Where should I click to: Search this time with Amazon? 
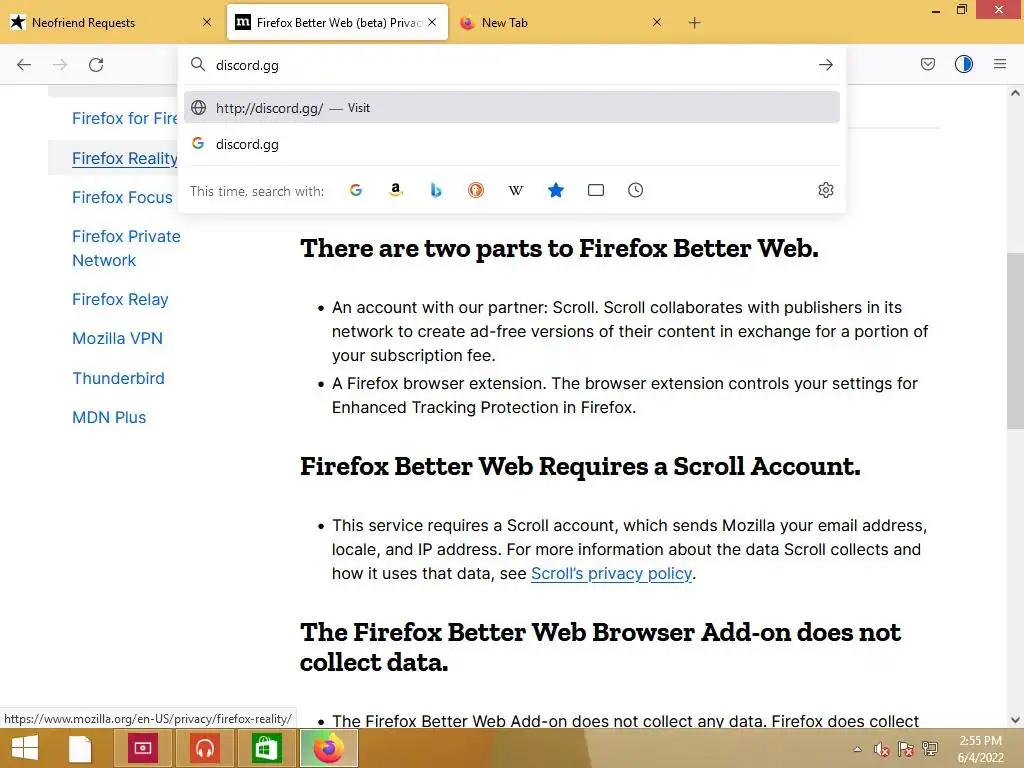396,190
